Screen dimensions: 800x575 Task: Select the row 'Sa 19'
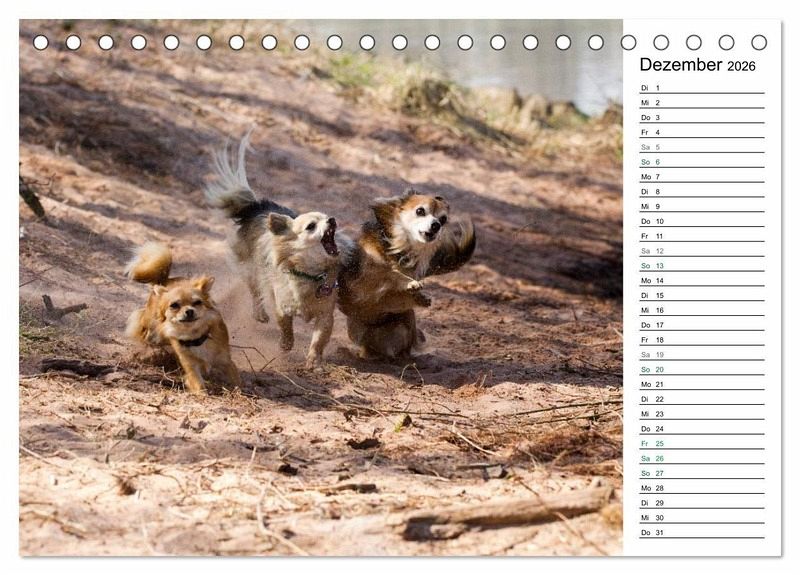click(702, 354)
